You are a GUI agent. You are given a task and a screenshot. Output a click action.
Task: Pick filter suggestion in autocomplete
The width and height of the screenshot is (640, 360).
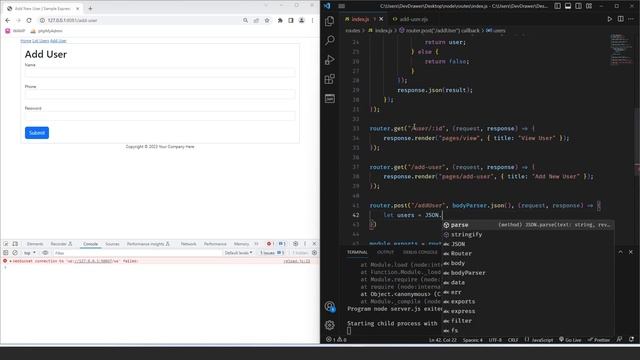pos(528,321)
